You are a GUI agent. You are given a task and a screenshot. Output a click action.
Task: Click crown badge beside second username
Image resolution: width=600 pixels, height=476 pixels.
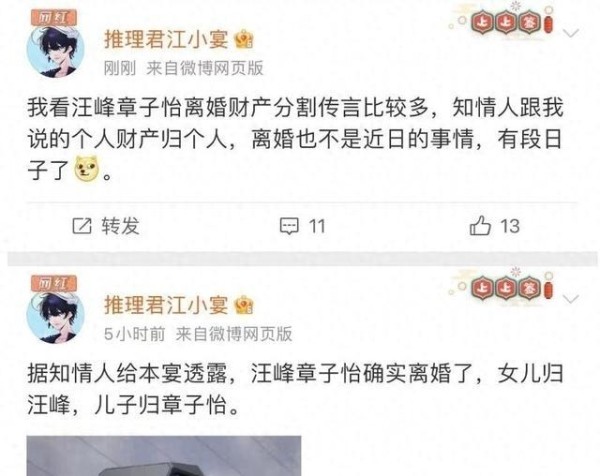(x=244, y=305)
